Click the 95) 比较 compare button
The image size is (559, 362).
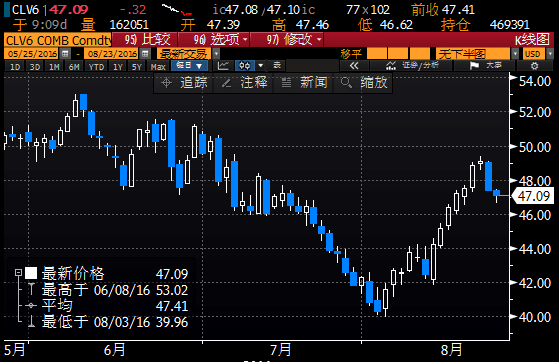tap(145, 40)
